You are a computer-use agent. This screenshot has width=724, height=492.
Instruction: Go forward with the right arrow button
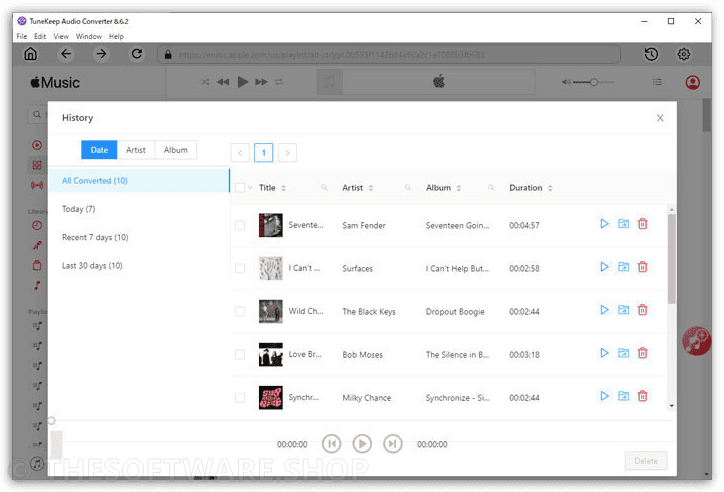pyautogui.click(x=101, y=54)
